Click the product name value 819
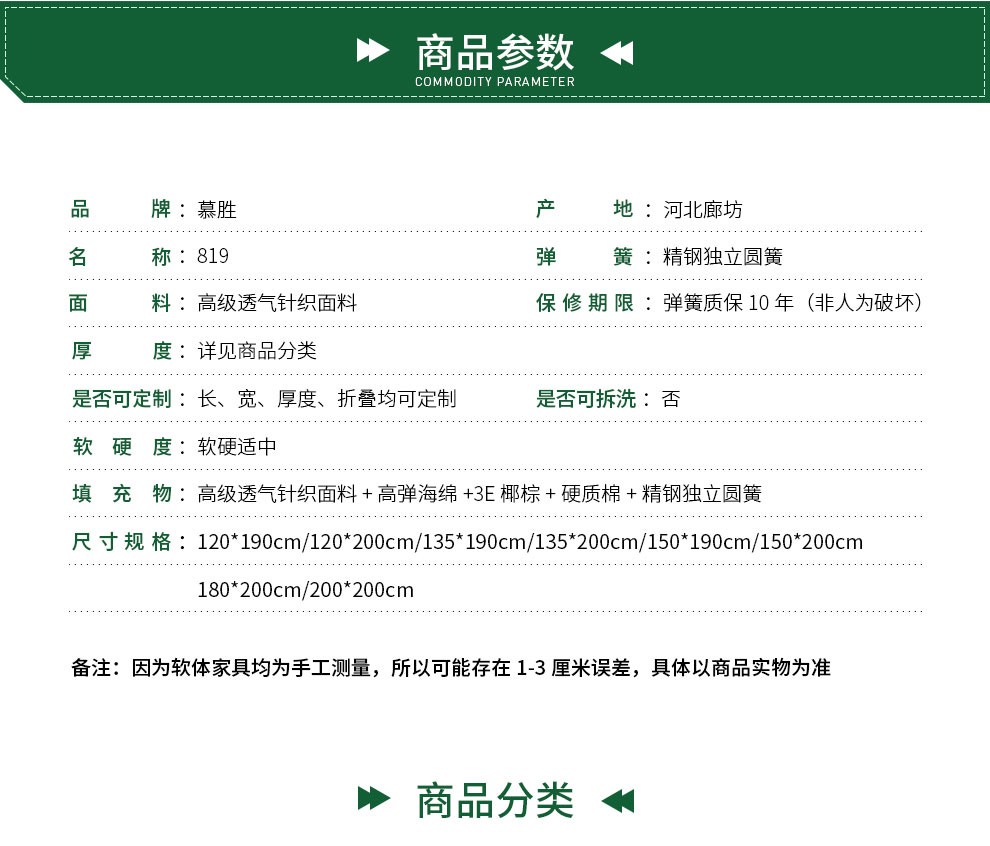 click(213, 256)
